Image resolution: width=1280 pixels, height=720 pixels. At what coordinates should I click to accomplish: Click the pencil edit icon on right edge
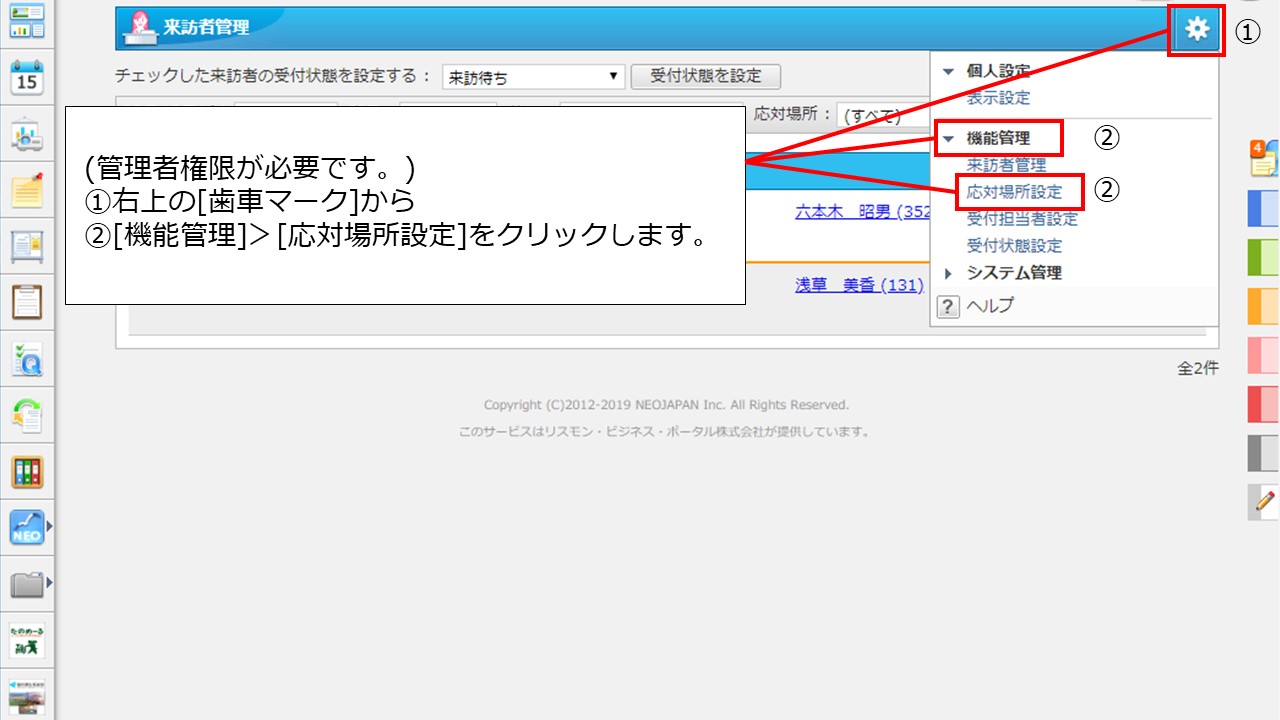(1264, 501)
